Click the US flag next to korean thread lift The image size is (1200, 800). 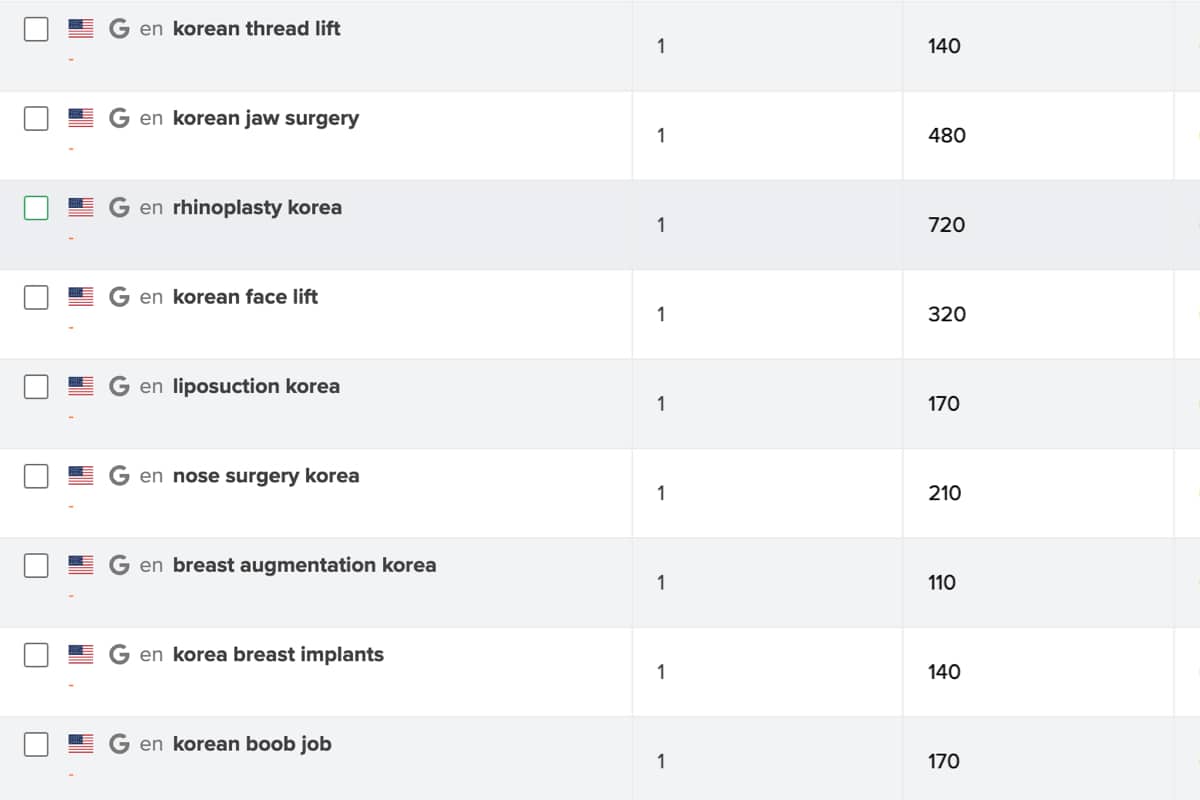81,29
